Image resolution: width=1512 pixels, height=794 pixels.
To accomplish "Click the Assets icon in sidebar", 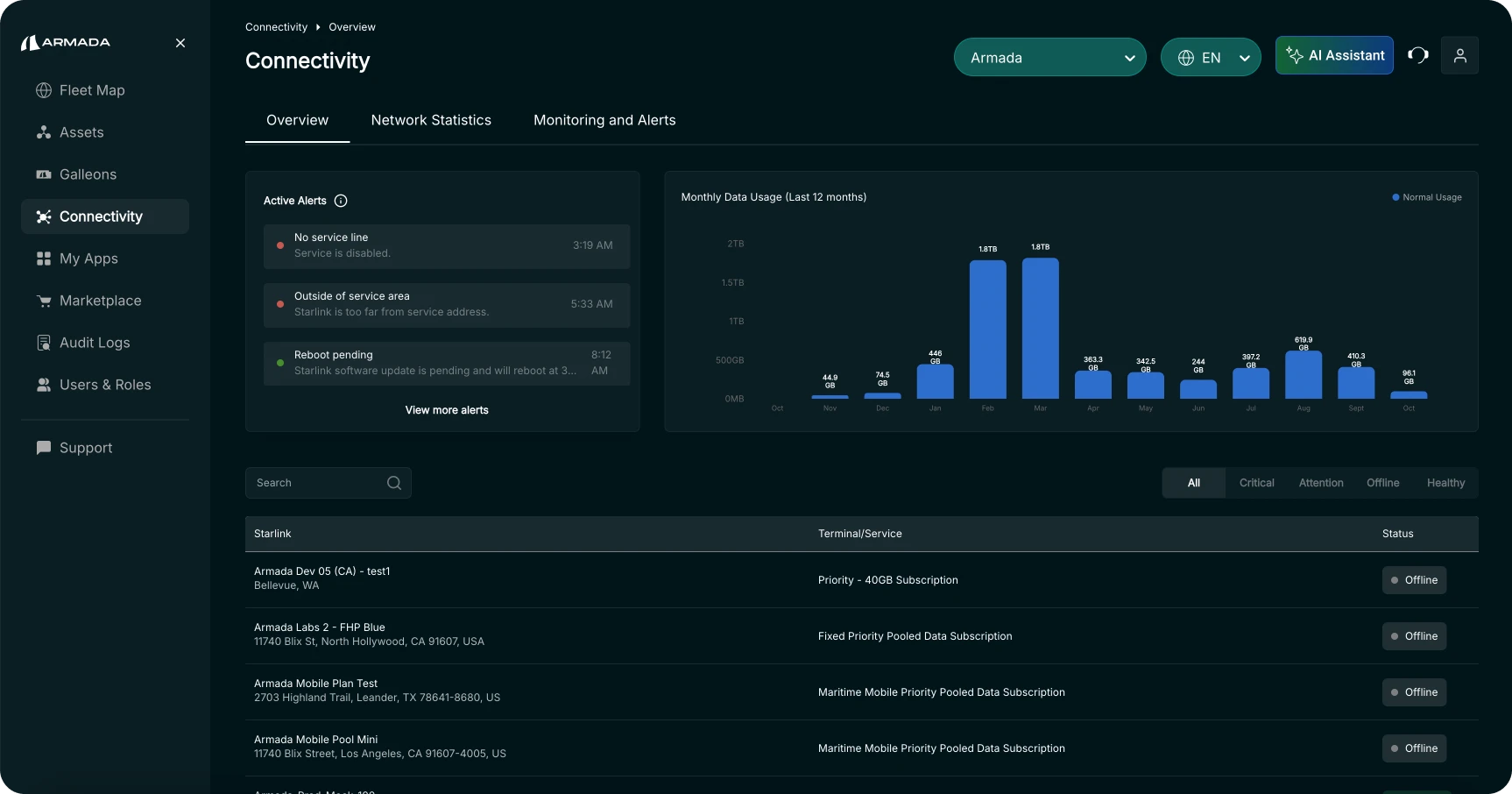I will 44,132.
